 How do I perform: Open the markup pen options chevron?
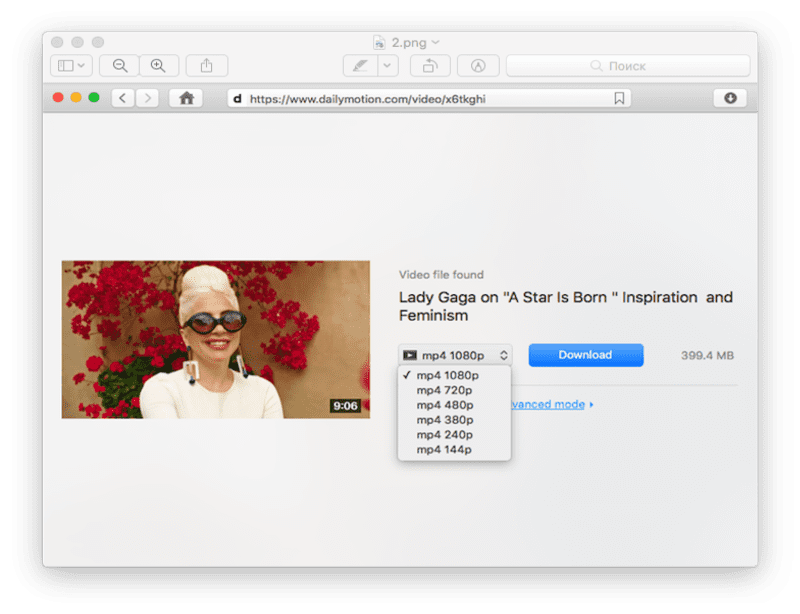[x=387, y=66]
